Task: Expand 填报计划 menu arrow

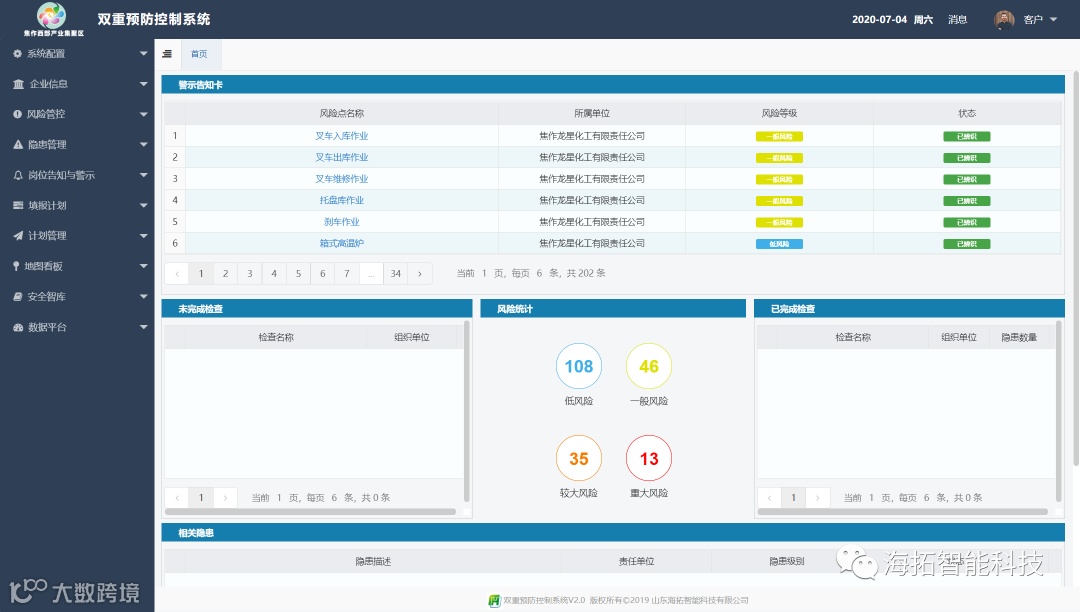Action: 143,205
